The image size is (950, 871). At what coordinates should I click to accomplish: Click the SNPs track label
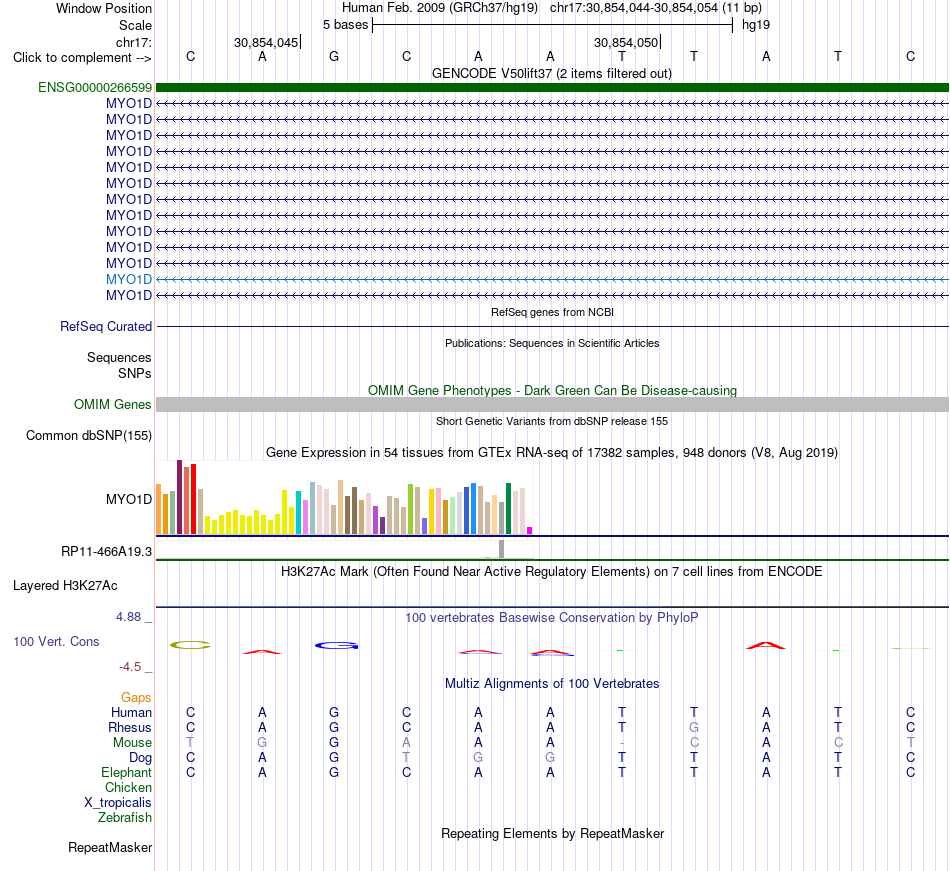(135, 374)
